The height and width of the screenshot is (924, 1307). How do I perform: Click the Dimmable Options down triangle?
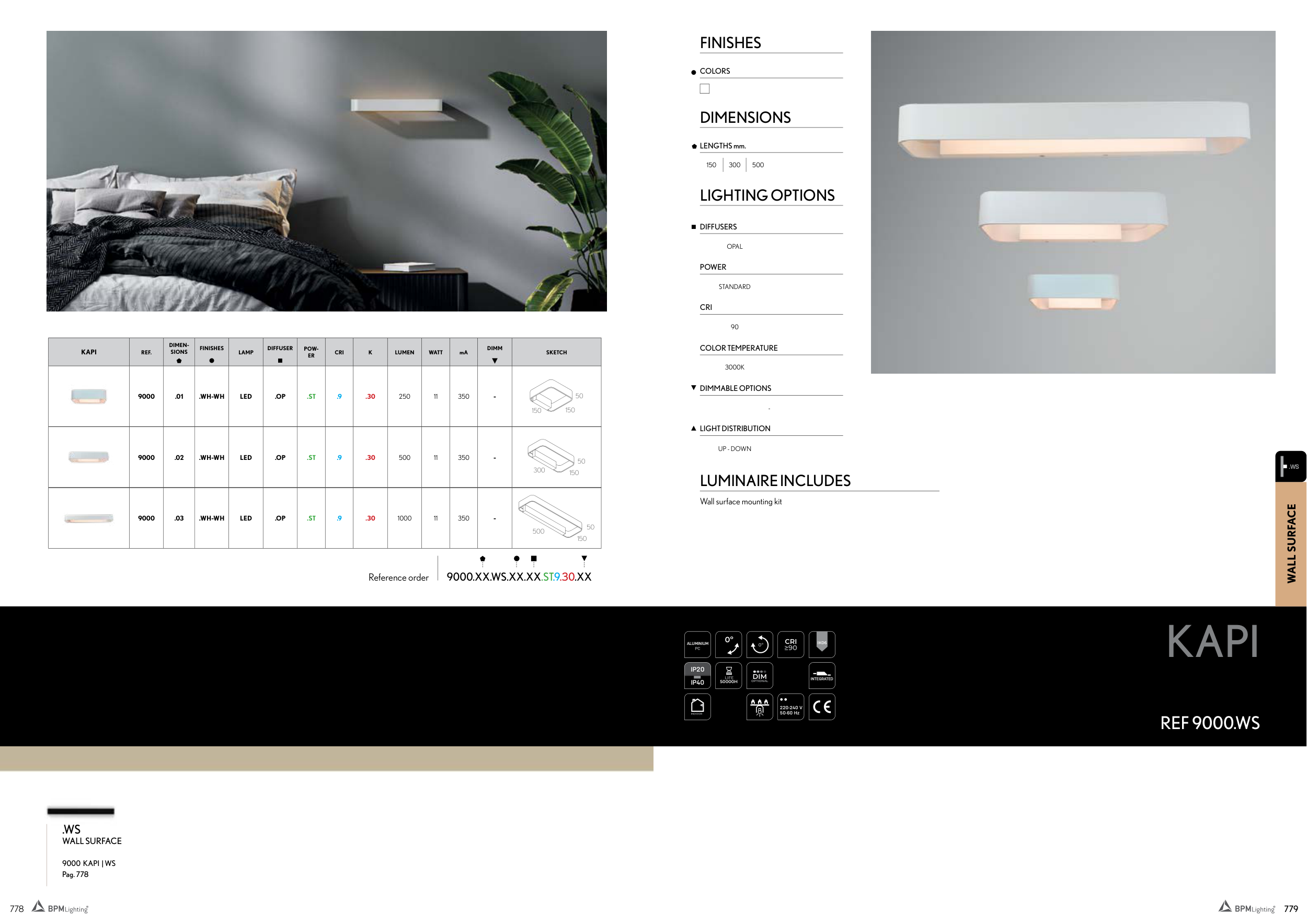pos(693,387)
